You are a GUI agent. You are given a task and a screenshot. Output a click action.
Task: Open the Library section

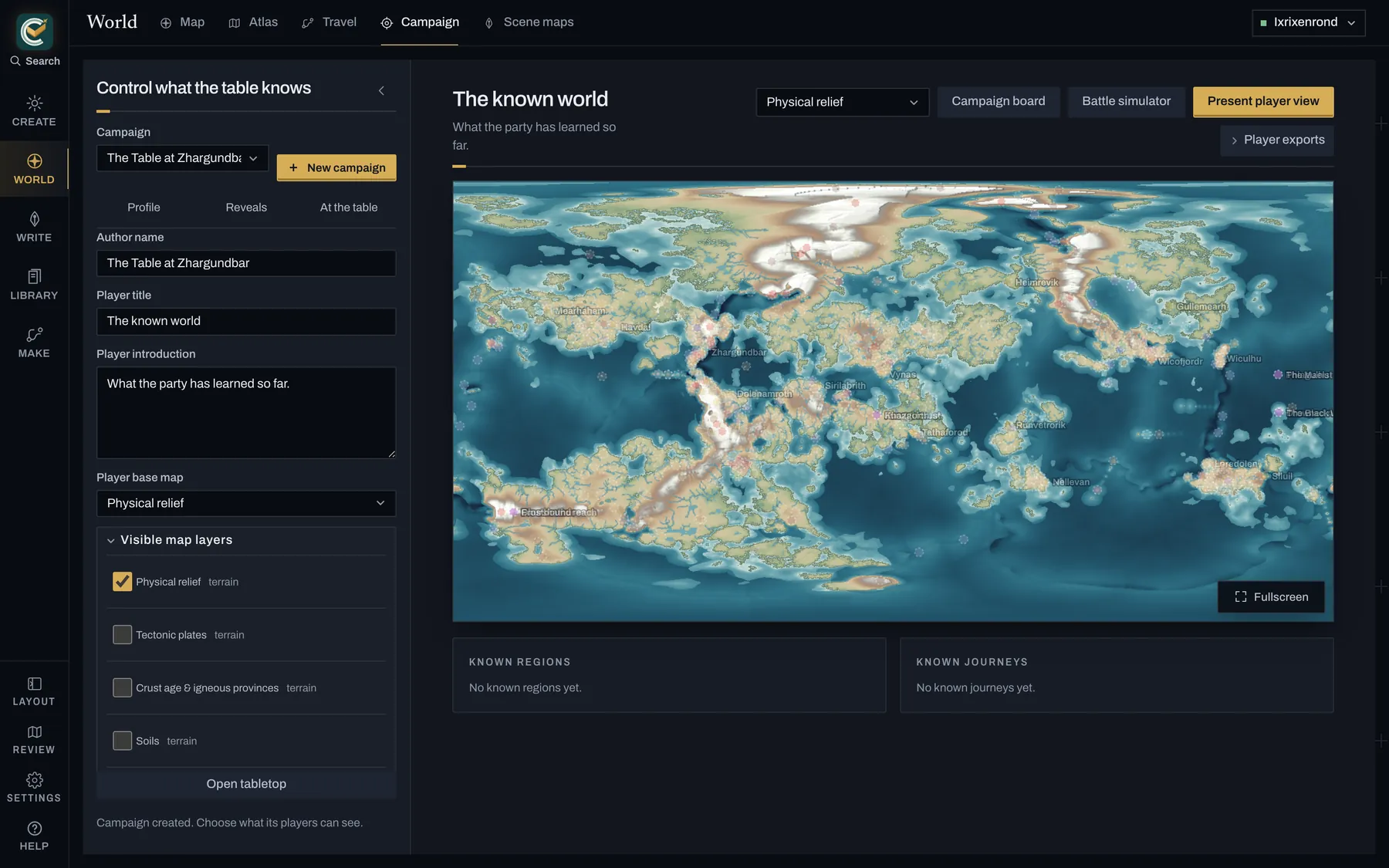click(x=34, y=285)
